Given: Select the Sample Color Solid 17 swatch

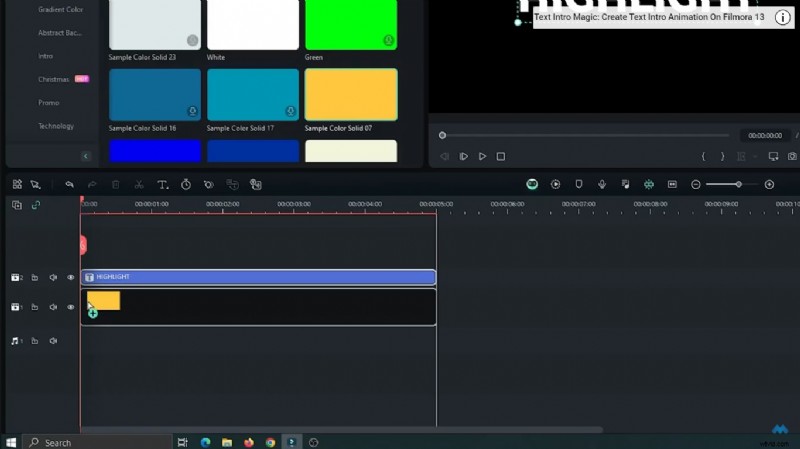Looking at the screenshot, I should point(253,94).
